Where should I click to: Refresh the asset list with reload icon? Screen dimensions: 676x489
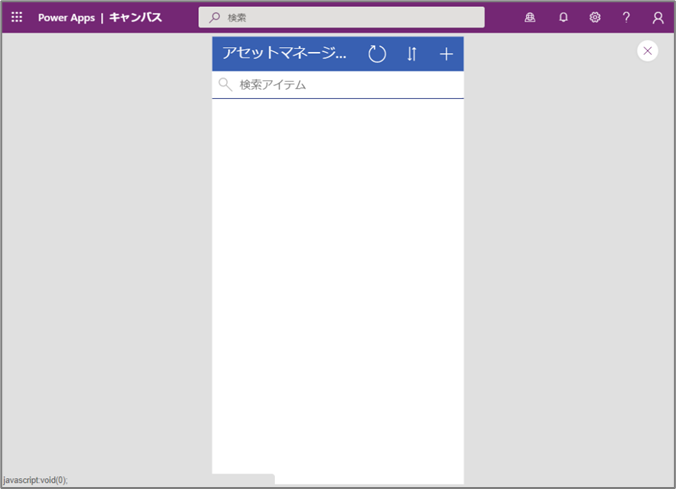coord(377,54)
